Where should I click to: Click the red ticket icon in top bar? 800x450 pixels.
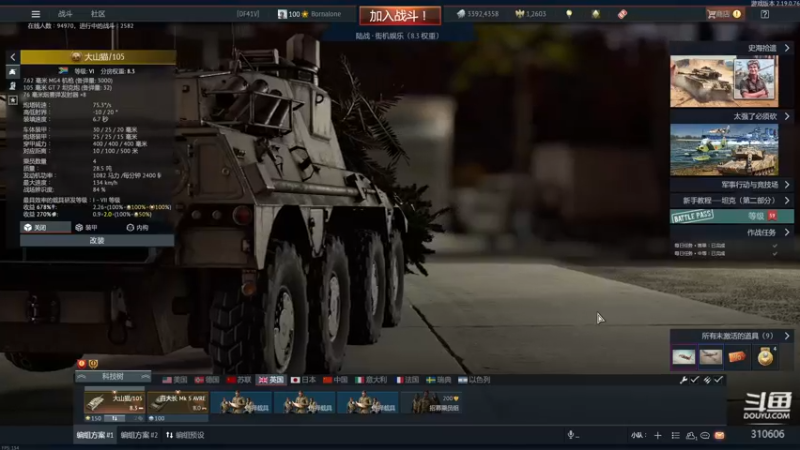[x=622, y=14]
